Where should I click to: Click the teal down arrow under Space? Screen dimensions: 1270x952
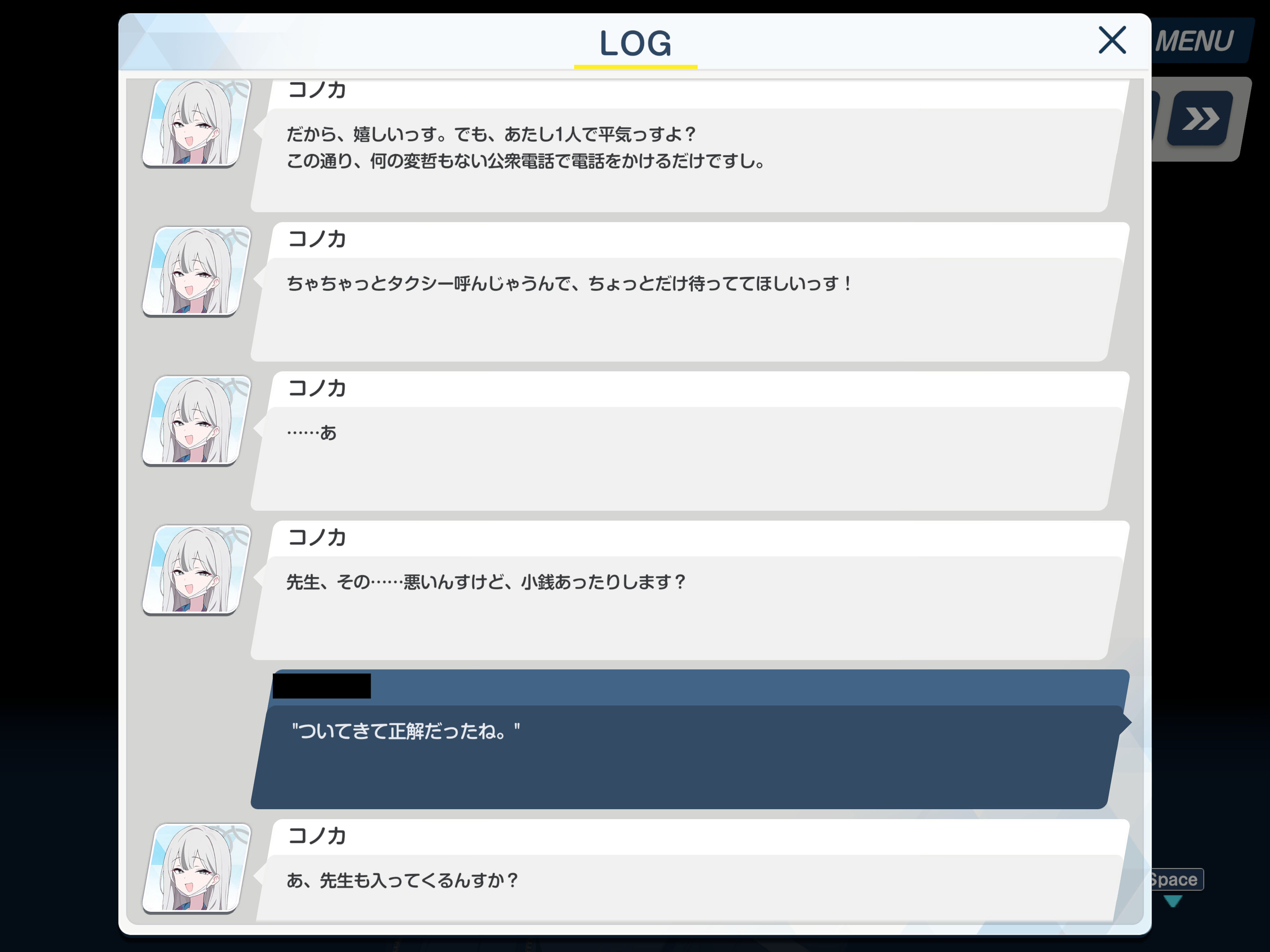click(x=1173, y=901)
